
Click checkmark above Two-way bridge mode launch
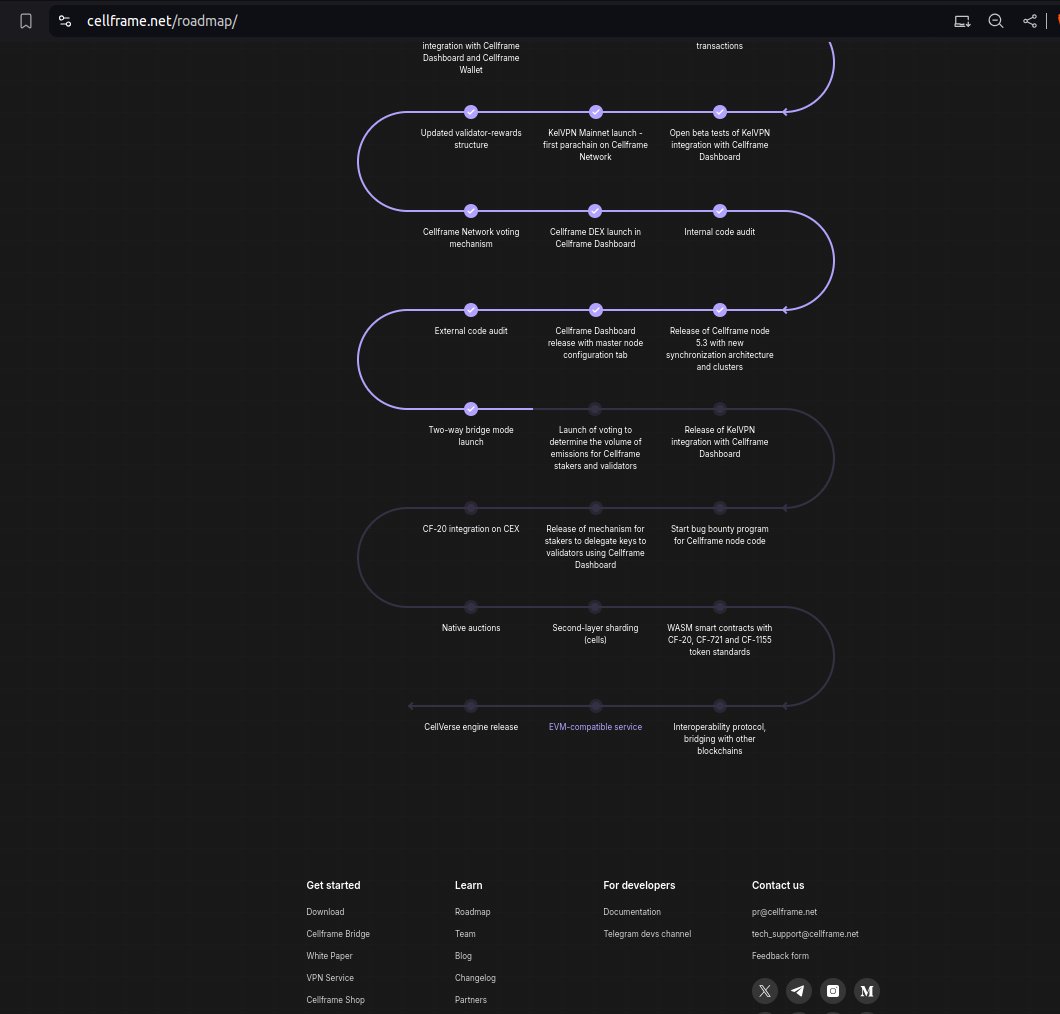point(471,409)
